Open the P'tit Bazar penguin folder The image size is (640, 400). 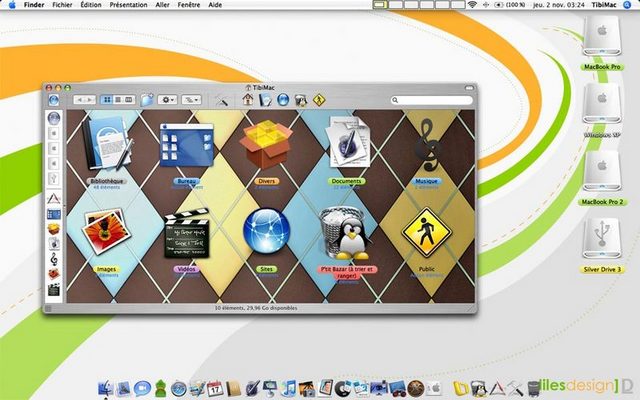tap(346, 233)
